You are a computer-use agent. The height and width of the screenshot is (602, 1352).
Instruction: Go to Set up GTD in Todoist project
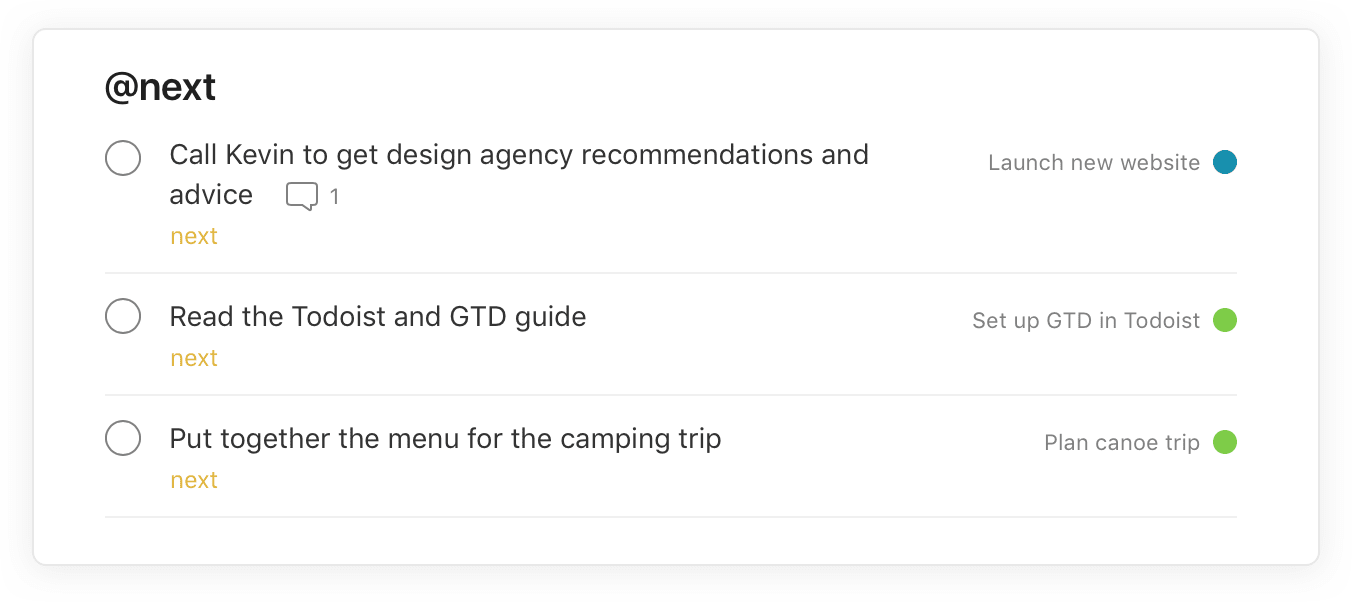(1085, 321)
